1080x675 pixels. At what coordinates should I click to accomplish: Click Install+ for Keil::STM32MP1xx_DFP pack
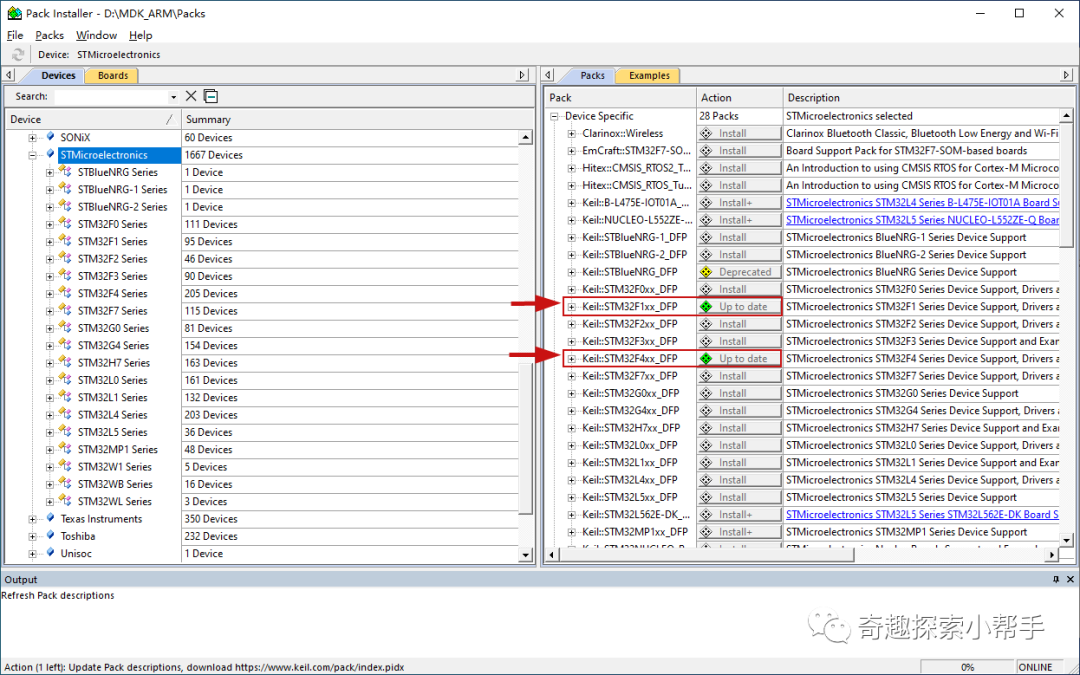point(739,532)
